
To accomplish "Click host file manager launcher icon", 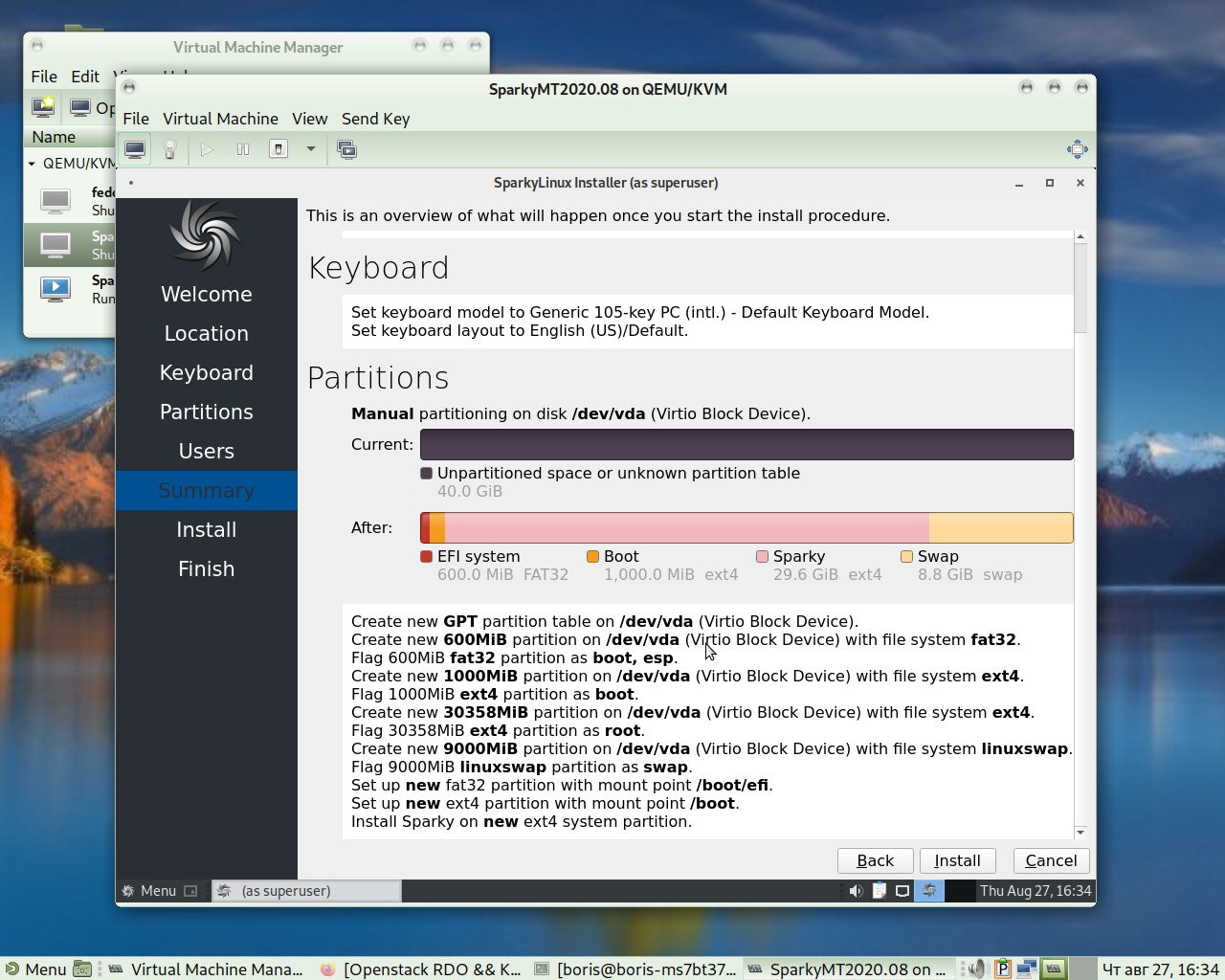I will click(83, 969).
